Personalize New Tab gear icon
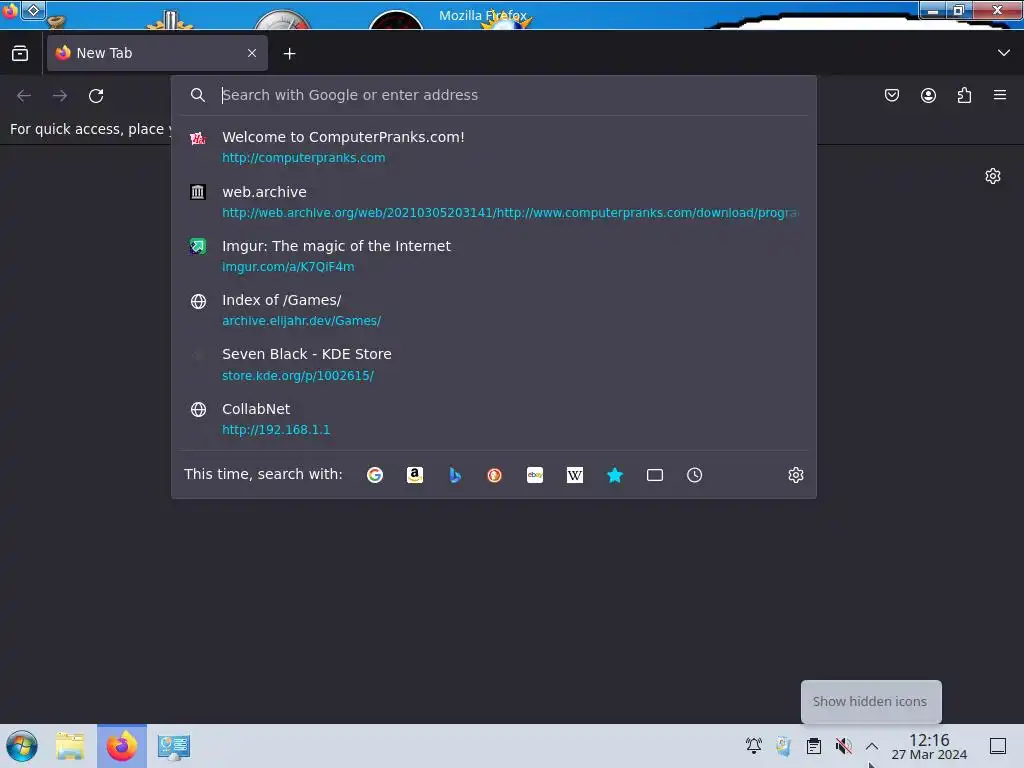 point(993,176)
